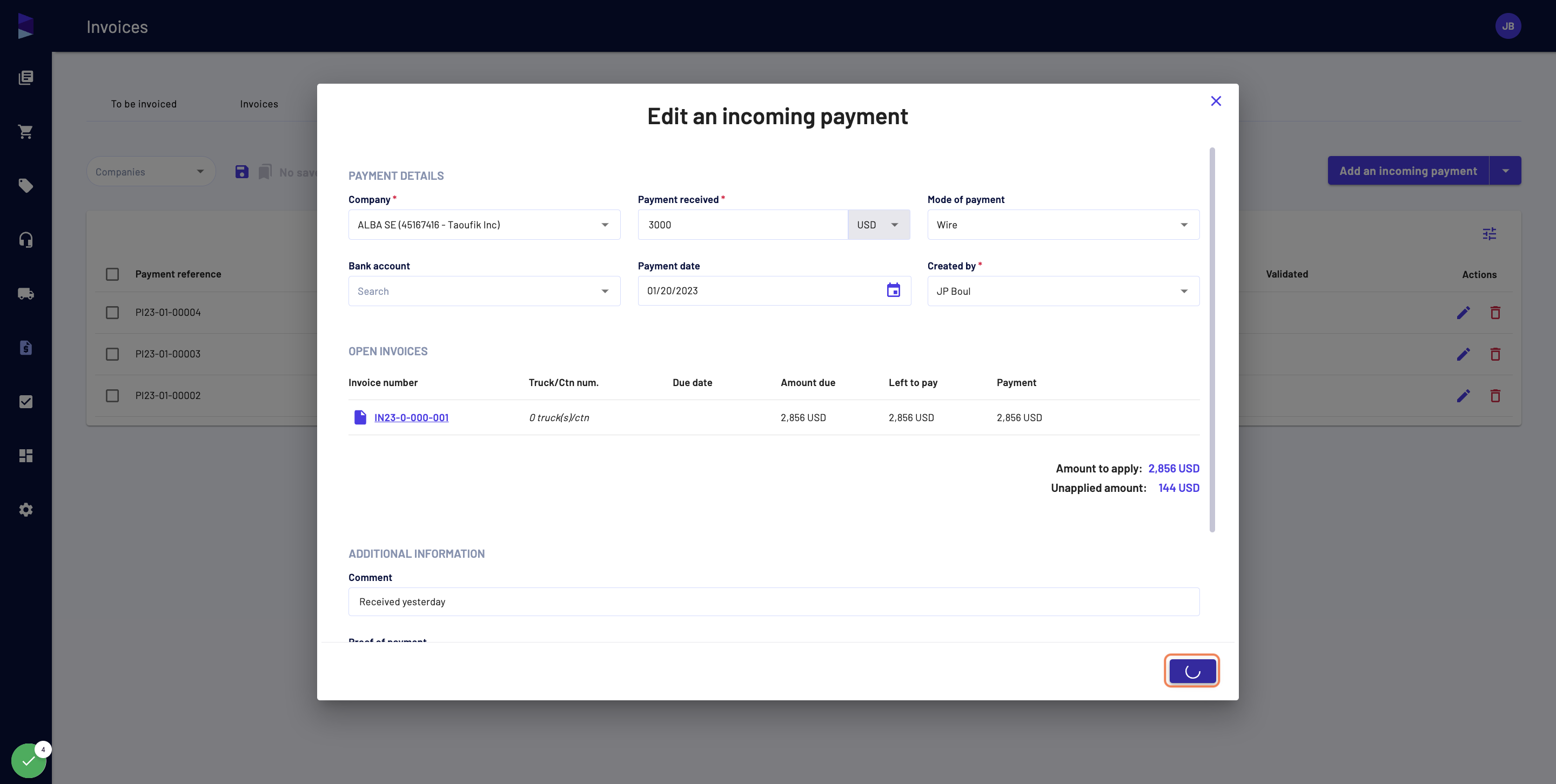
Task: Open the Payment date calendar picker
Action: tap(894, 290)
